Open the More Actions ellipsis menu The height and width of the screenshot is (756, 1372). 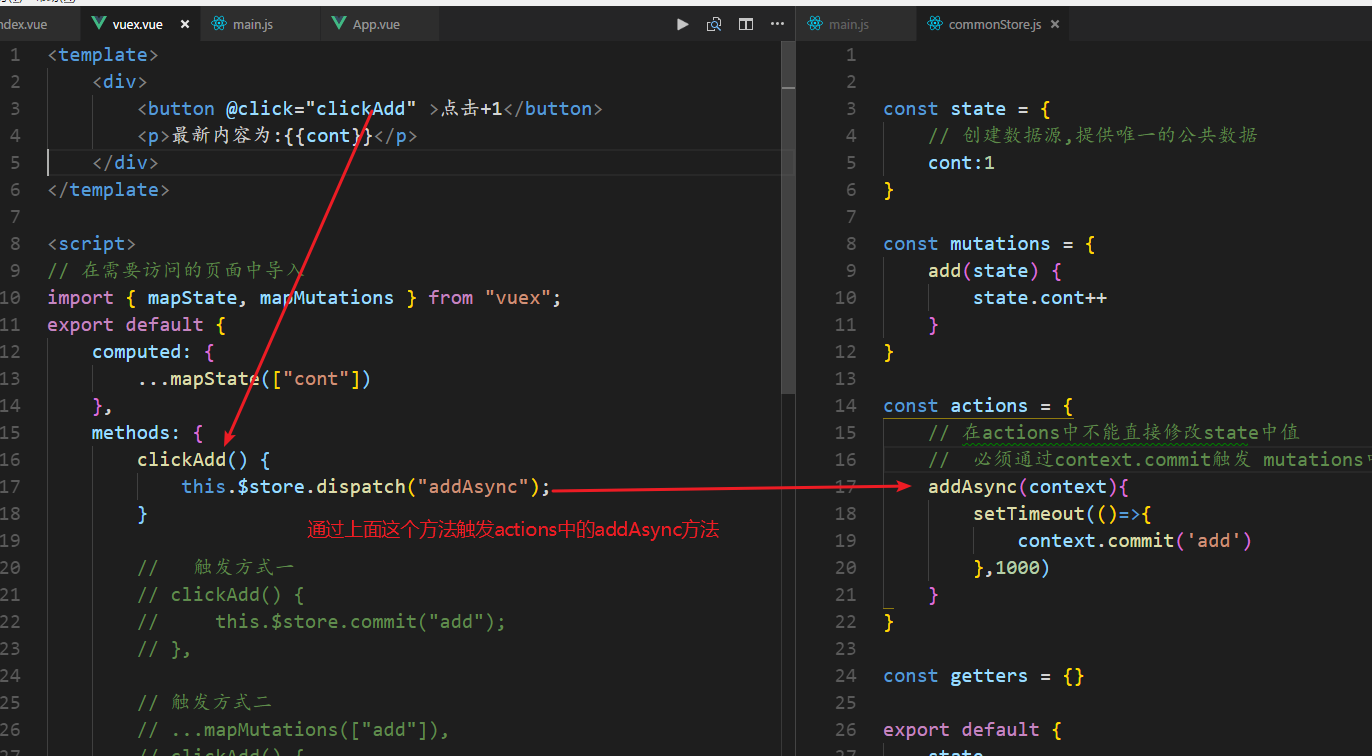click(x=777, y=24)
